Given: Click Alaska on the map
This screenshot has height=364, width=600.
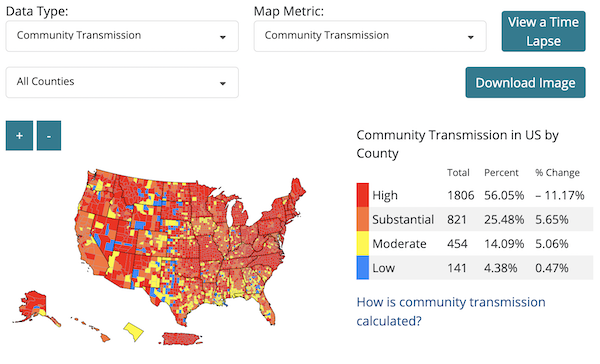Looking at the screenshot, I should 34,305.
